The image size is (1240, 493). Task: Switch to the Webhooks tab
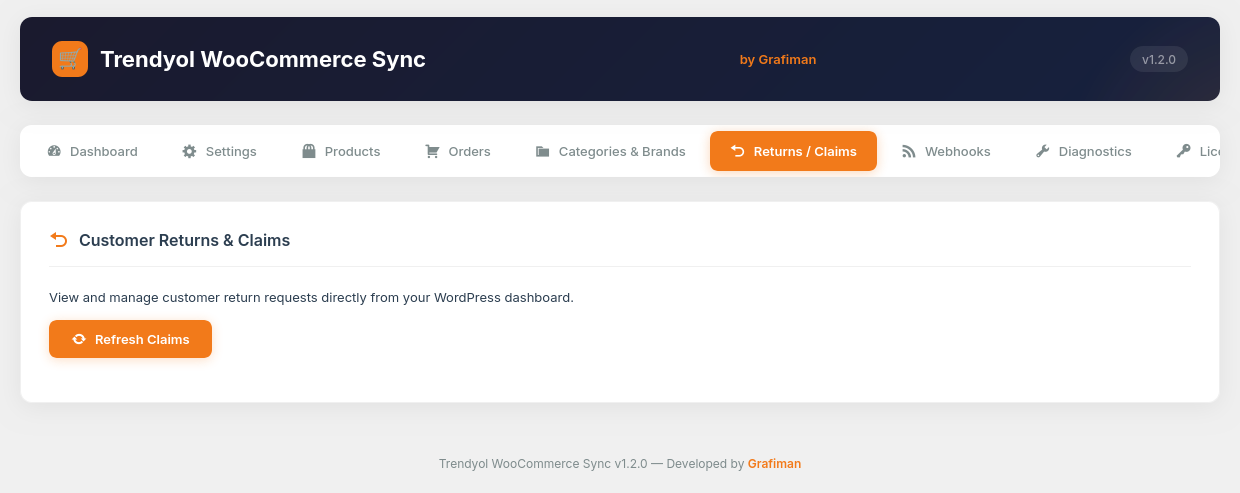946,151
